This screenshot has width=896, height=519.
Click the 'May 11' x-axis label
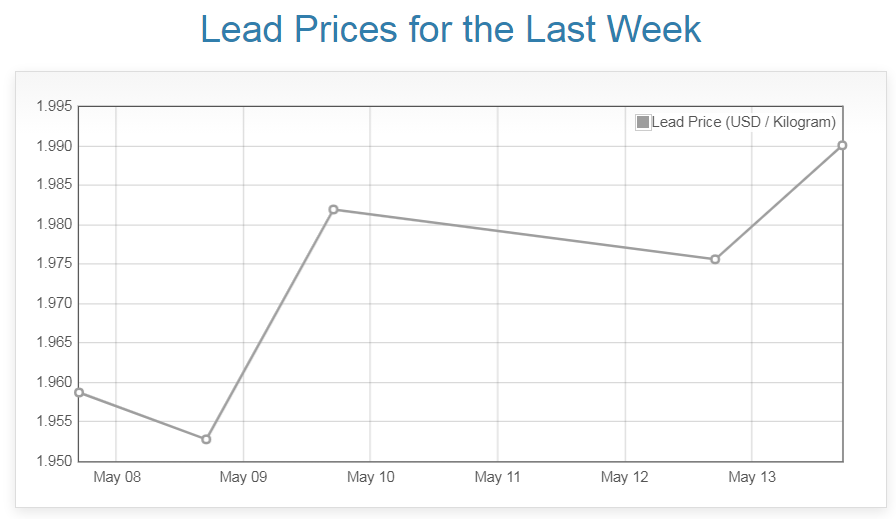[x=498, y=477]
